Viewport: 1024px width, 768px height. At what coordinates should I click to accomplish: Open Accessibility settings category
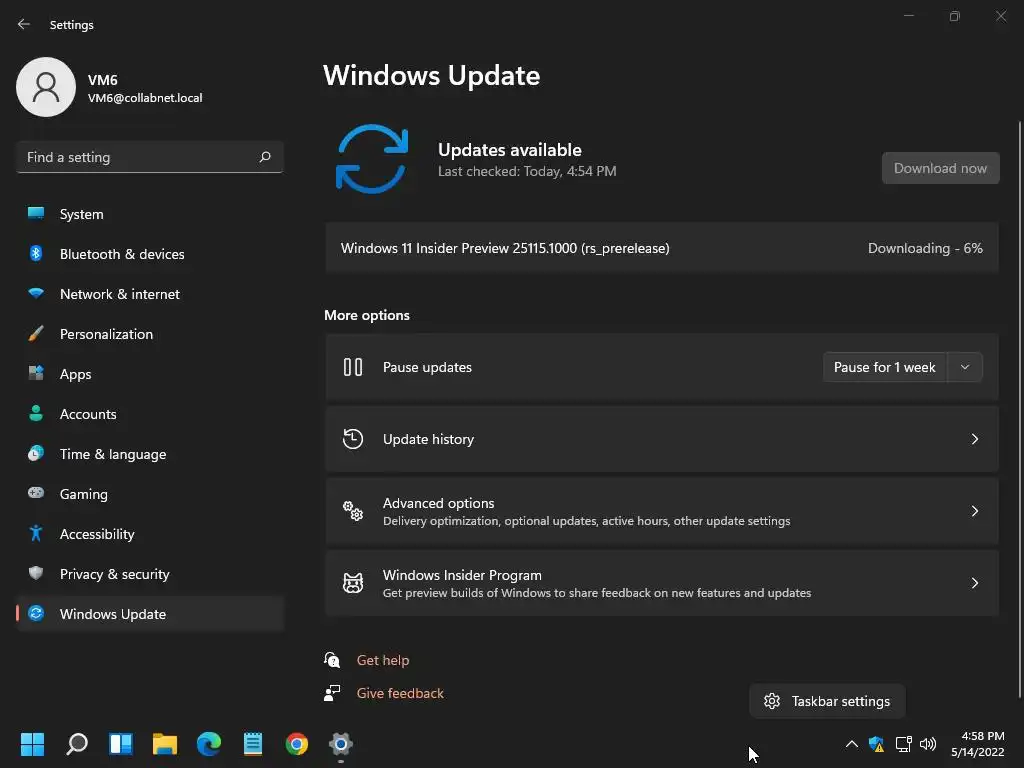point(150,534)
